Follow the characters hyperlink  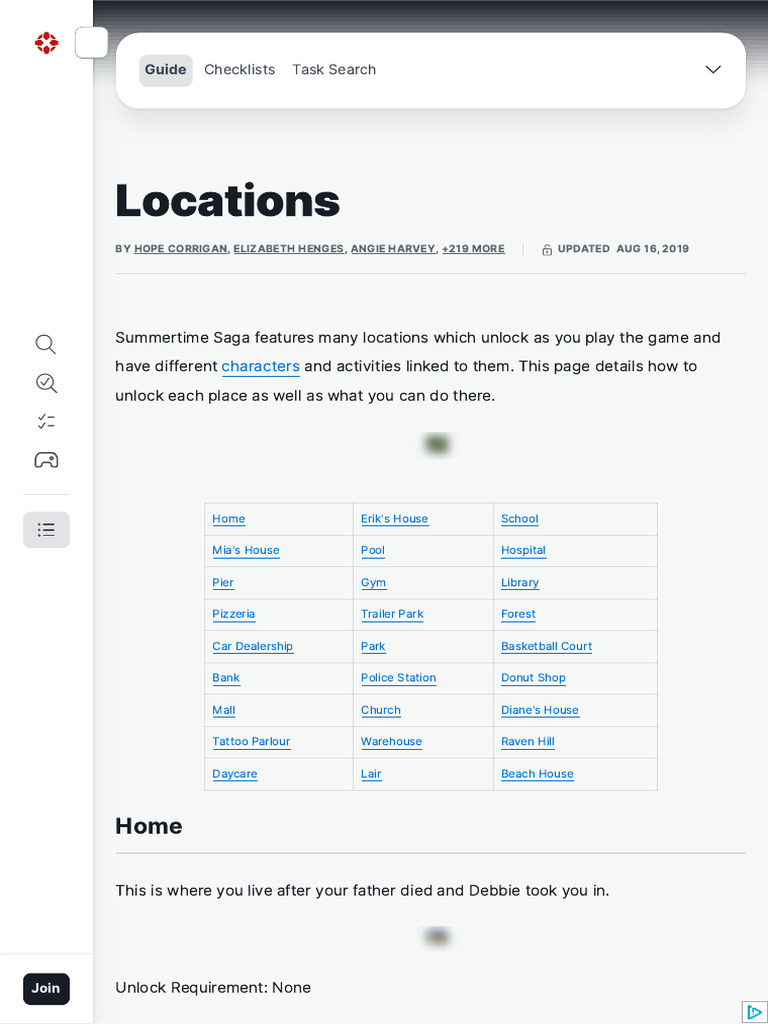click(x=260, y=367)
